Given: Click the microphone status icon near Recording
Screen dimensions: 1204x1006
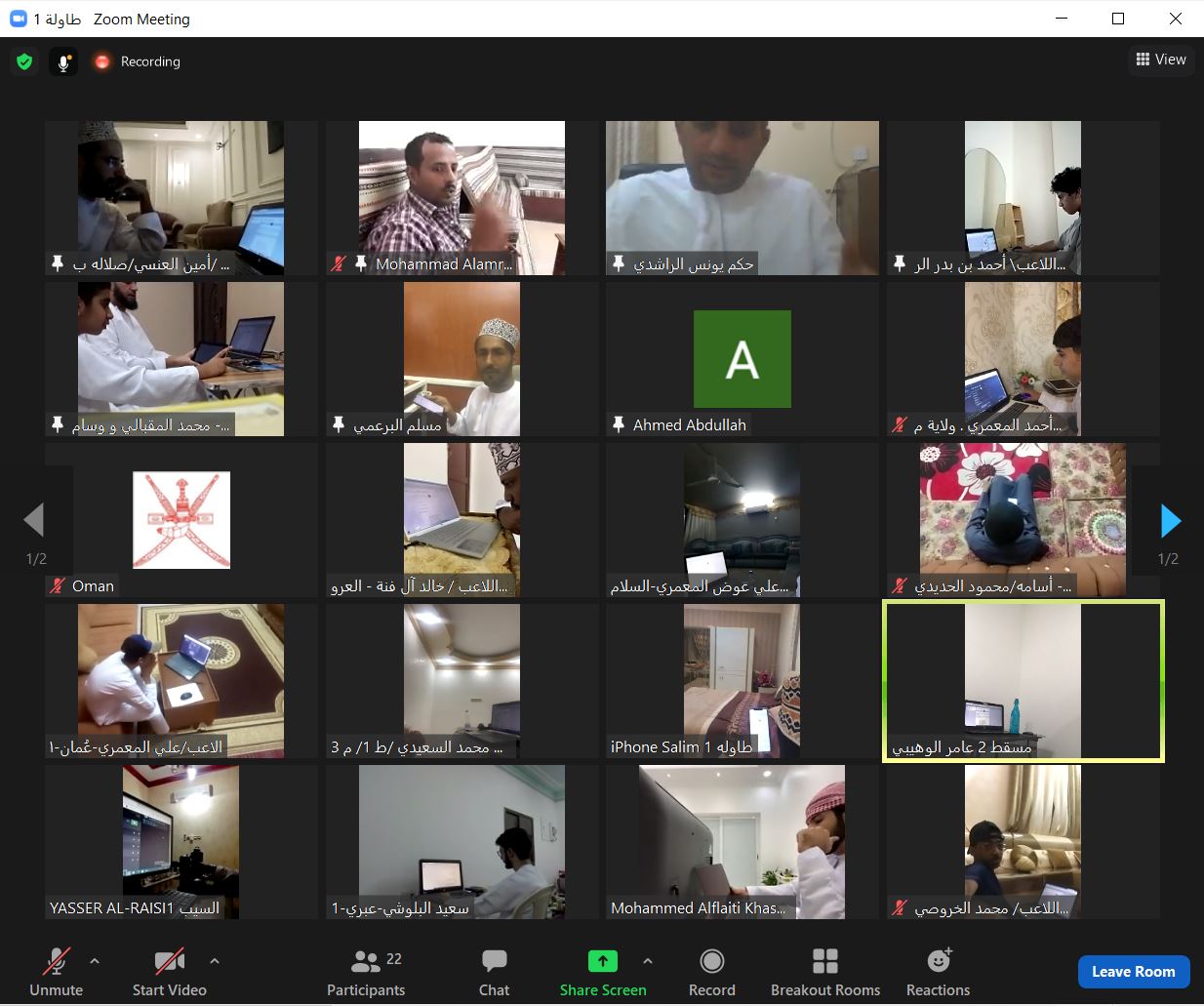Looking at the screenshot, I should tap(63, 61).
